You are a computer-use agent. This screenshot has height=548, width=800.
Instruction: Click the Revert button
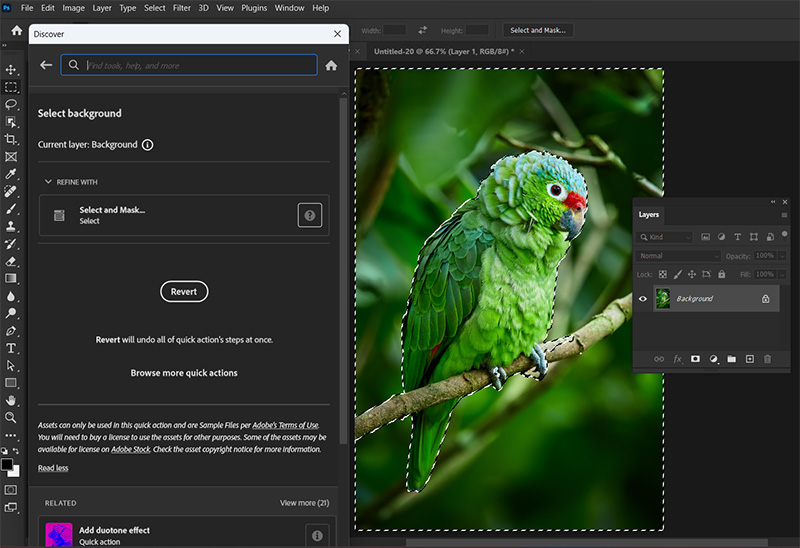coord(184,292)
